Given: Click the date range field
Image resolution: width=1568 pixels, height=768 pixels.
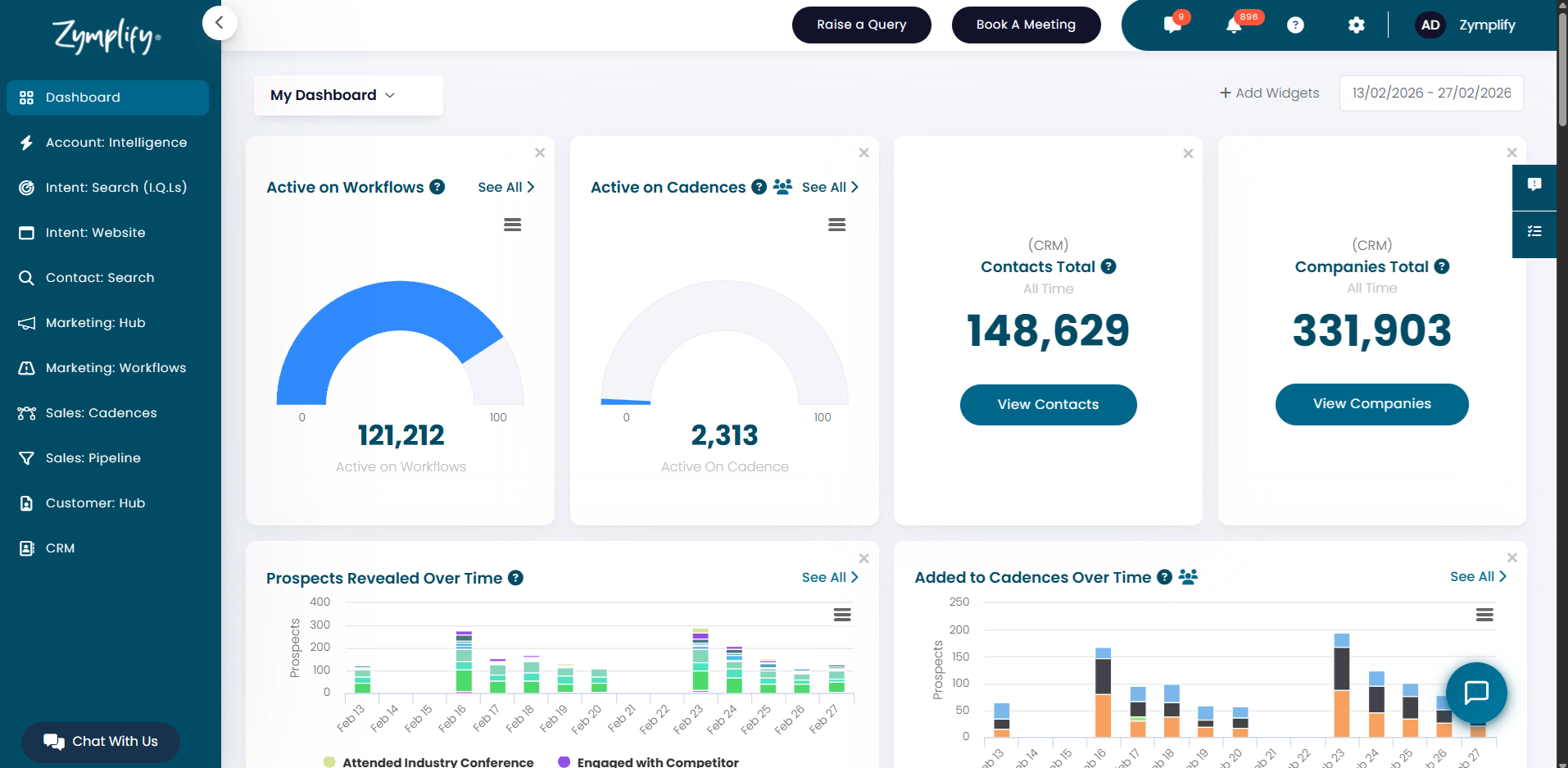Looking at the screenshot, I should click(x=1431, y=93).
